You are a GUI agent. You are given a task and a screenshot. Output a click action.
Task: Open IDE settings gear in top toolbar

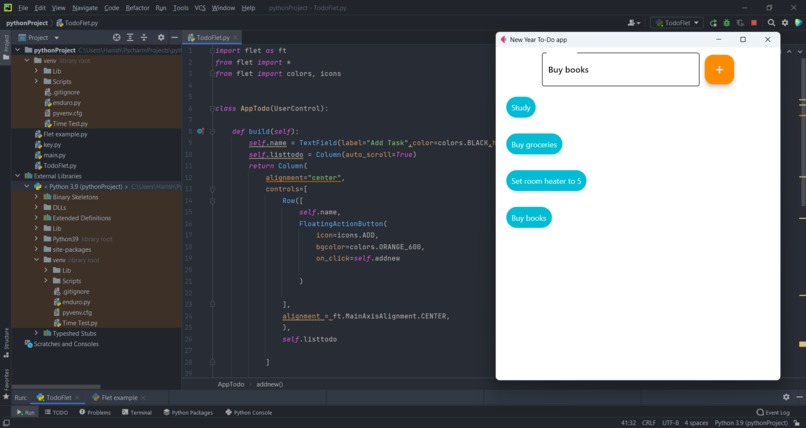point(784,23)
